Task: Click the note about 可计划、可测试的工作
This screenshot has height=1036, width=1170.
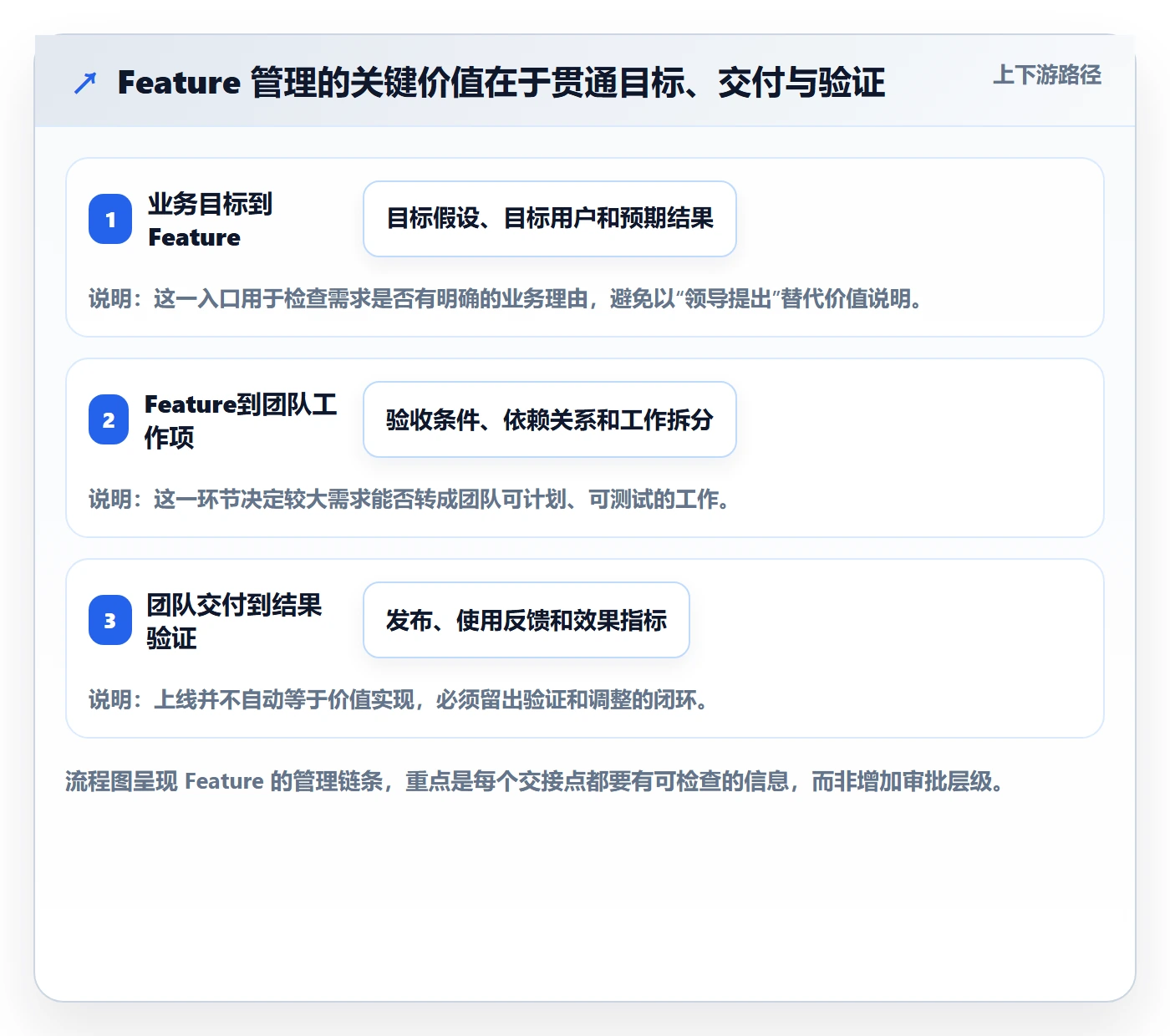Action: tap(409, 499)
